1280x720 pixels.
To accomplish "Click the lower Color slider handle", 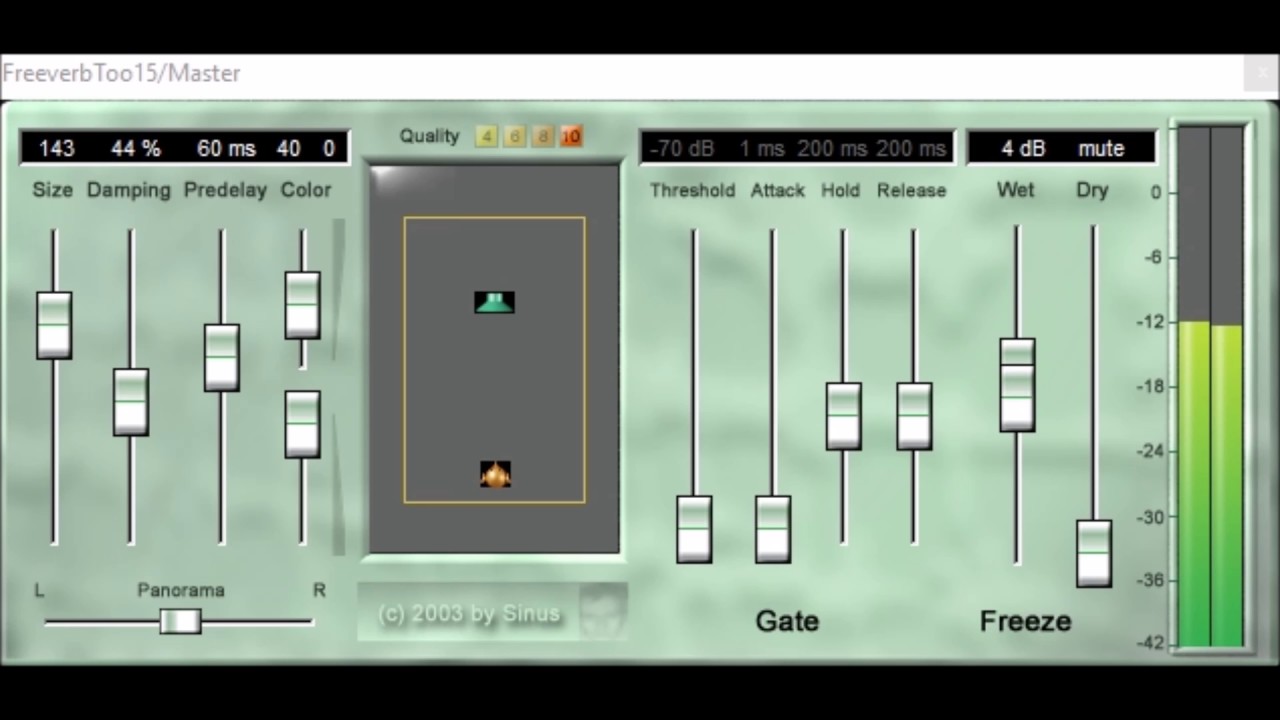I will coord(303,424).
